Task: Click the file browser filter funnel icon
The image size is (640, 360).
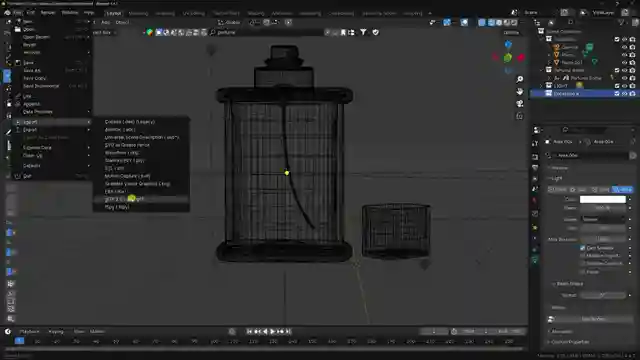Action: coord(363,32)
